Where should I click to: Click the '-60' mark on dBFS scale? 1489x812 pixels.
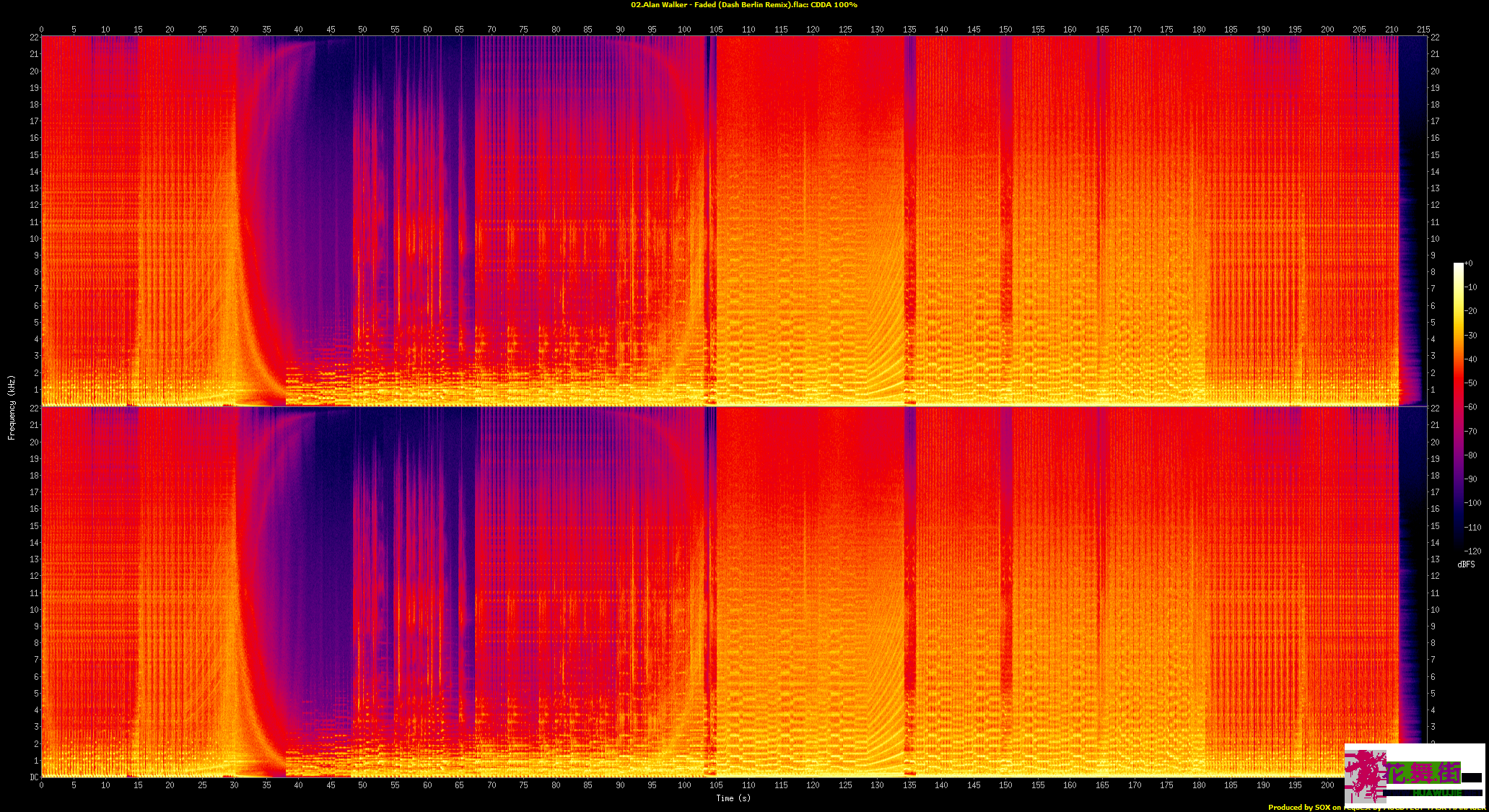[1471, 407]
